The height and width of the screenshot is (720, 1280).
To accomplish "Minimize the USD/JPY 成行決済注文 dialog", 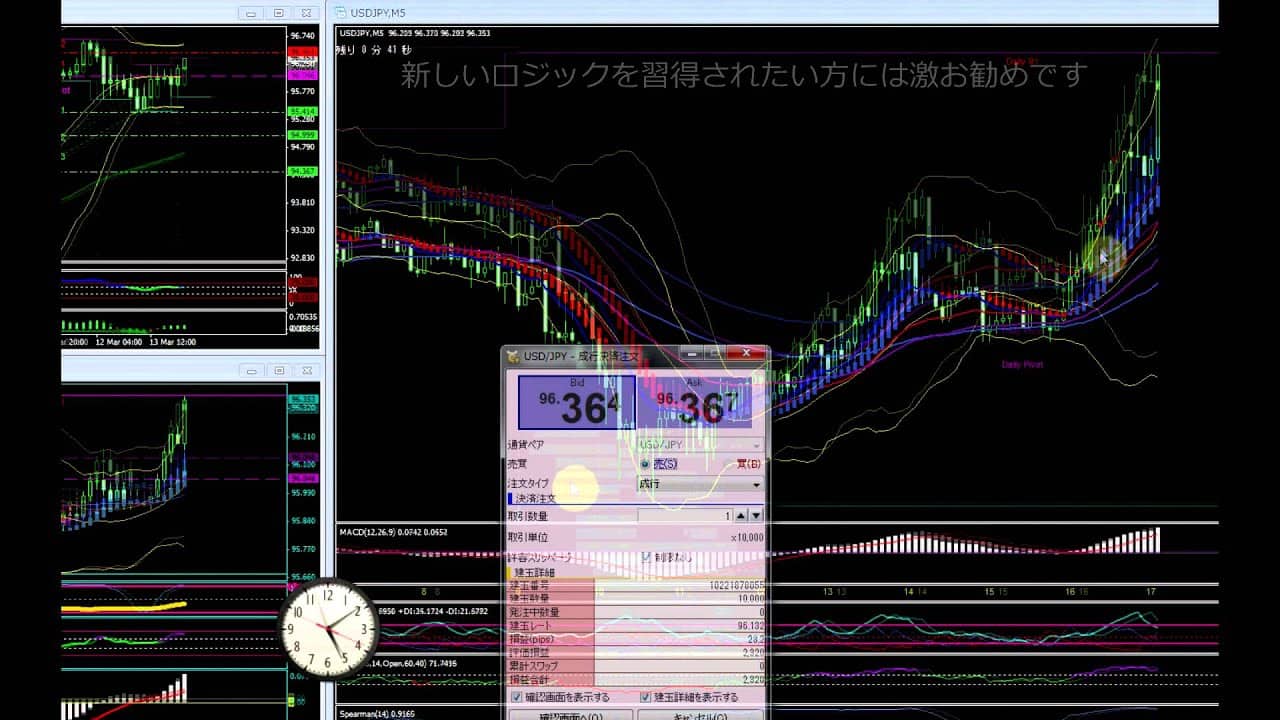I will click(690, 354).
